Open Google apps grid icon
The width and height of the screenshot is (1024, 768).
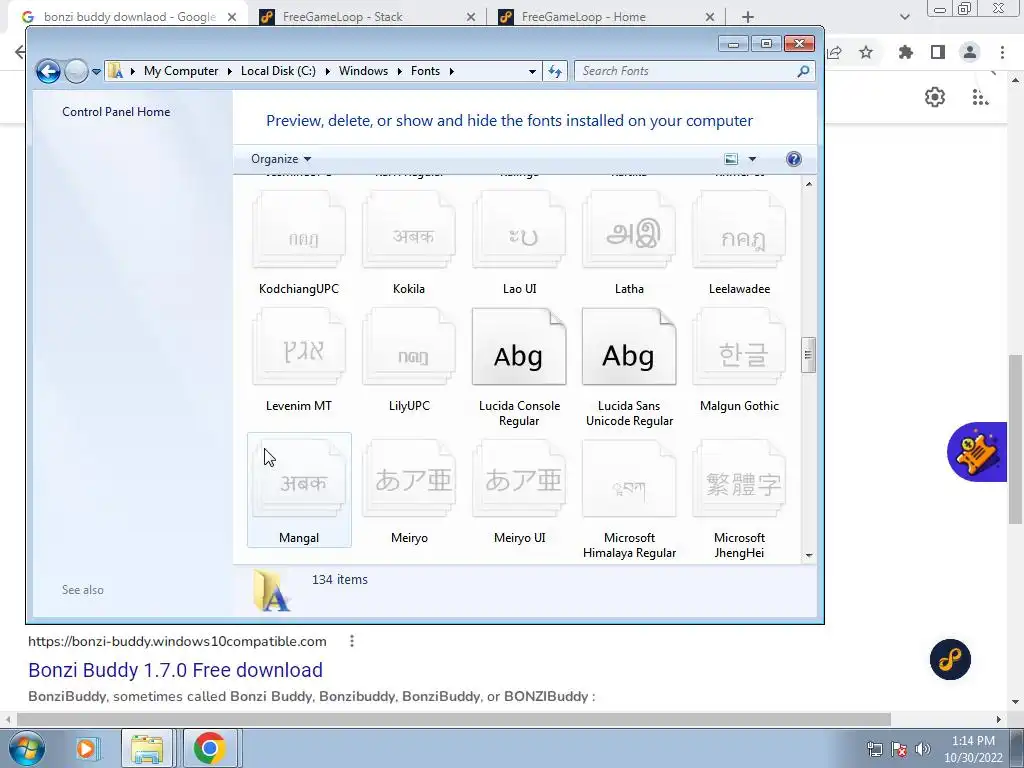[x=980, y=97]
